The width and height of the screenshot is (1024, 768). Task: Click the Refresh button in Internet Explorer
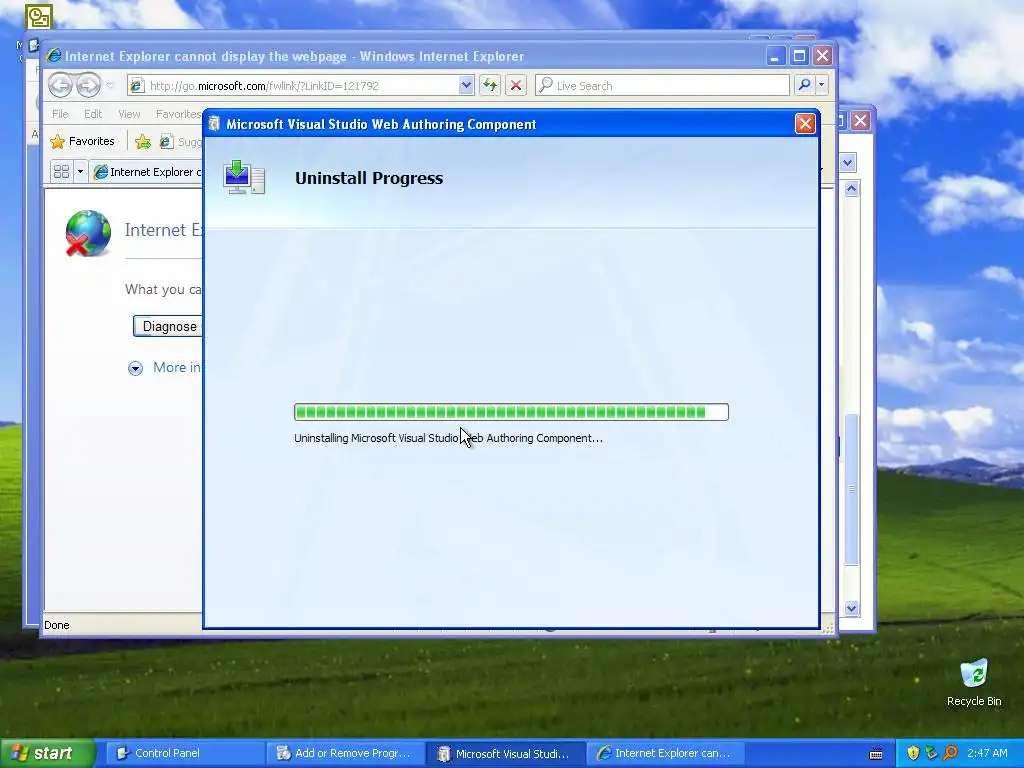(x=490, y=86)
